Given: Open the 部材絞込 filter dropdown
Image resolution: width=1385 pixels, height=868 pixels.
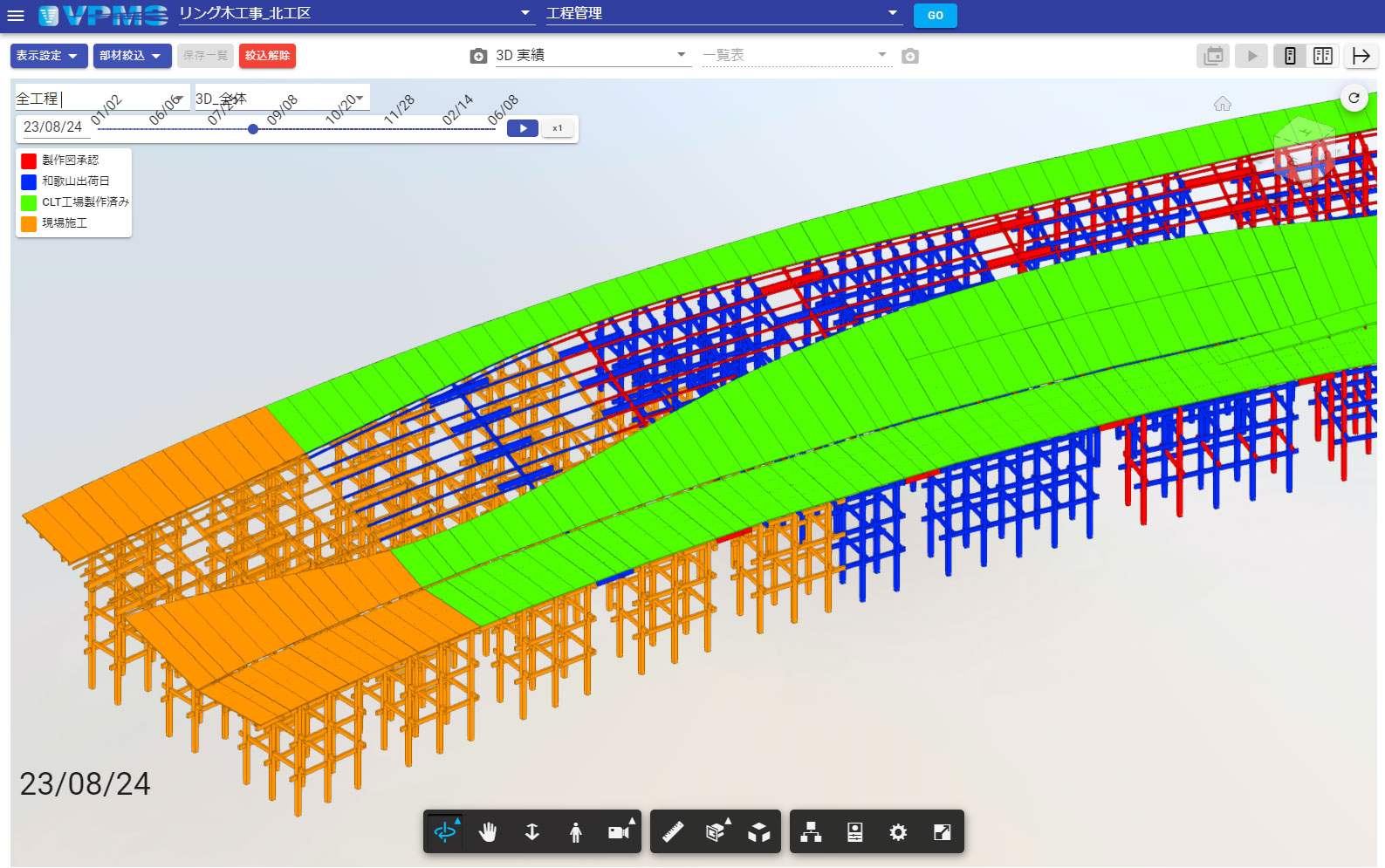Looking at the screenshot, I should (132, 56).
